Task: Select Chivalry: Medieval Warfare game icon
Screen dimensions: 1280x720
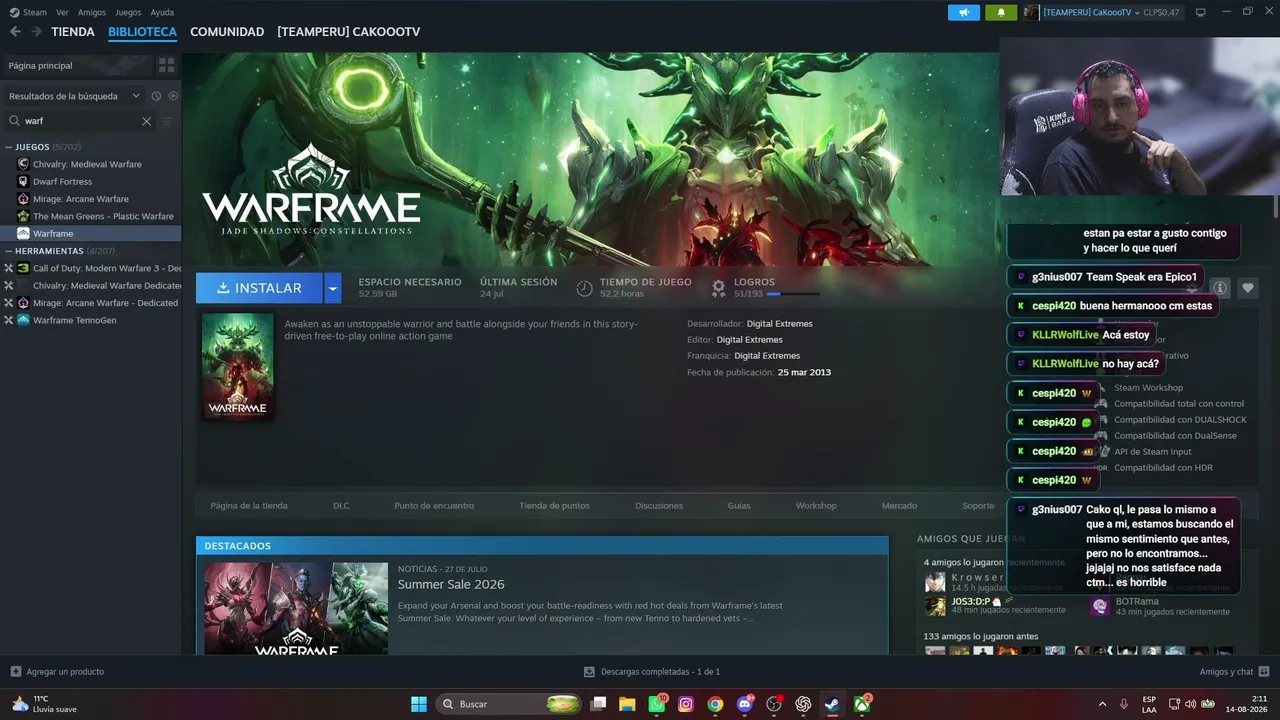Action: [x=23, y=164]
